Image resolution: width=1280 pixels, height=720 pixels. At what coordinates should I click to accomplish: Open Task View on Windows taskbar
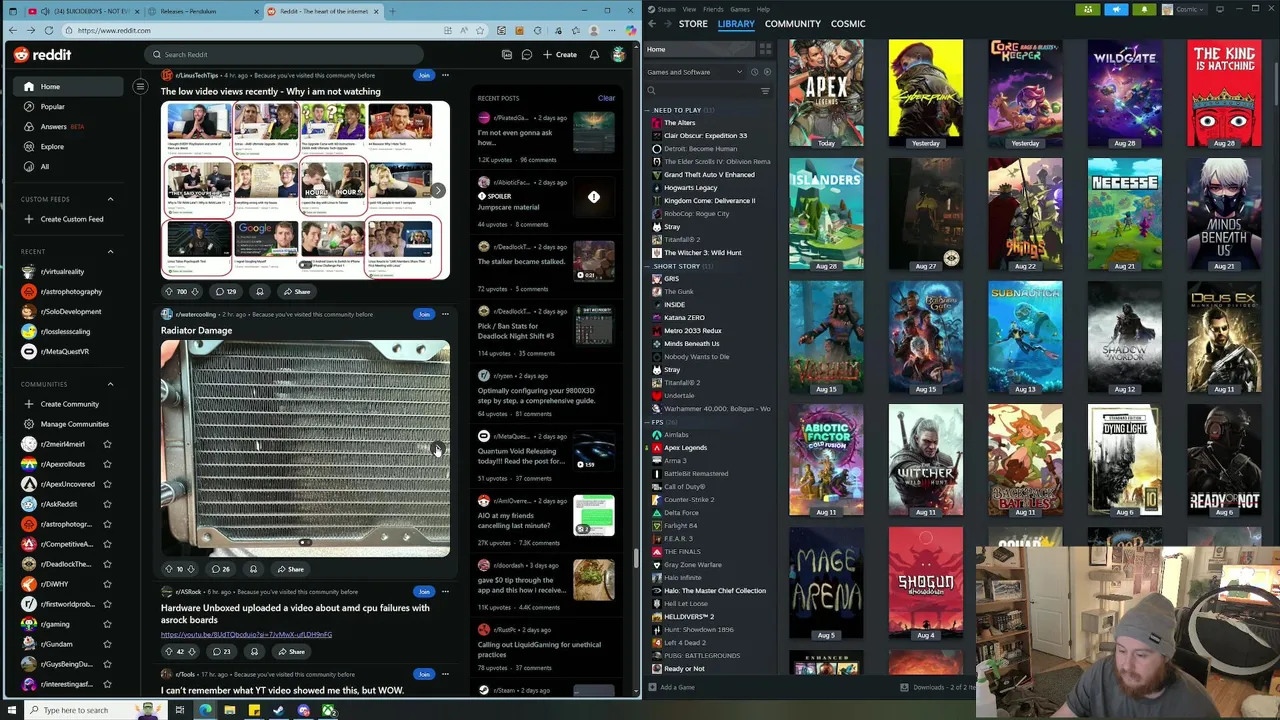[x=180, y=710]
